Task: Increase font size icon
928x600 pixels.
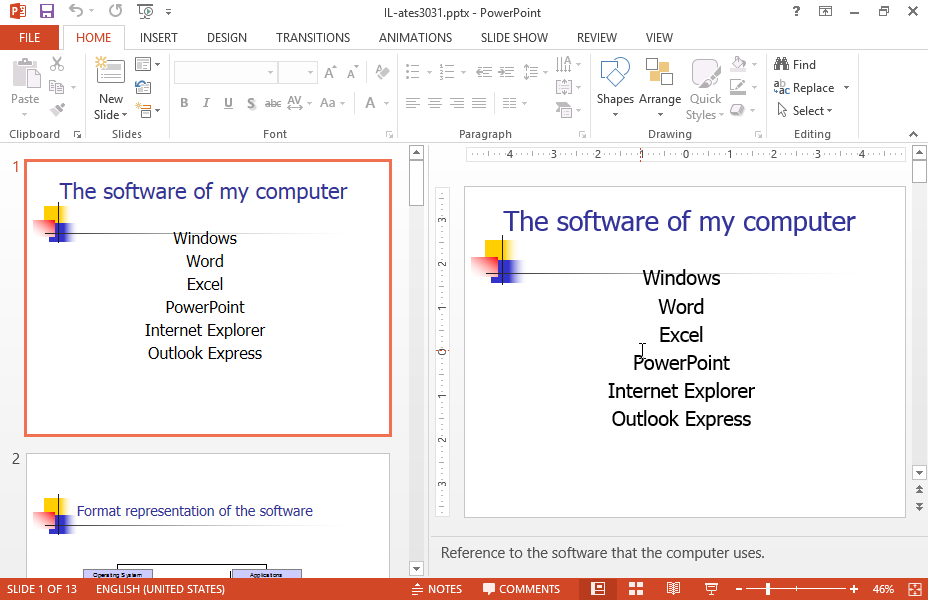Action: coord(330,72)
